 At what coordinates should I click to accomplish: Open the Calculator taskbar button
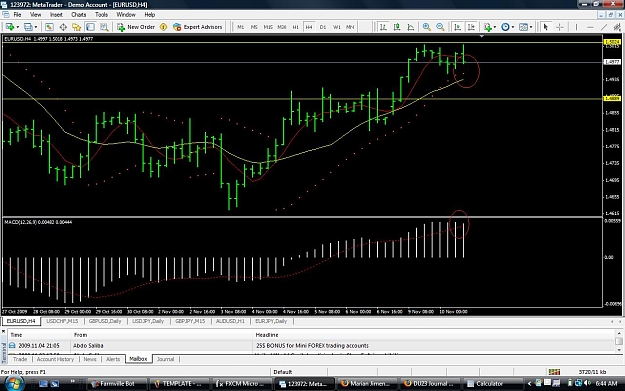(x=493, y=383)
